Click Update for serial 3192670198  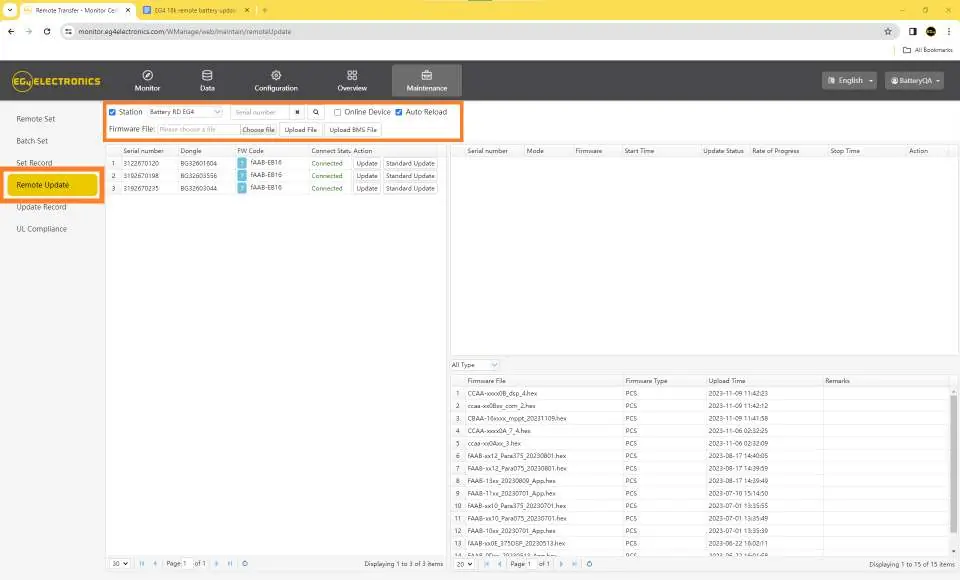[x=367, y=176]
